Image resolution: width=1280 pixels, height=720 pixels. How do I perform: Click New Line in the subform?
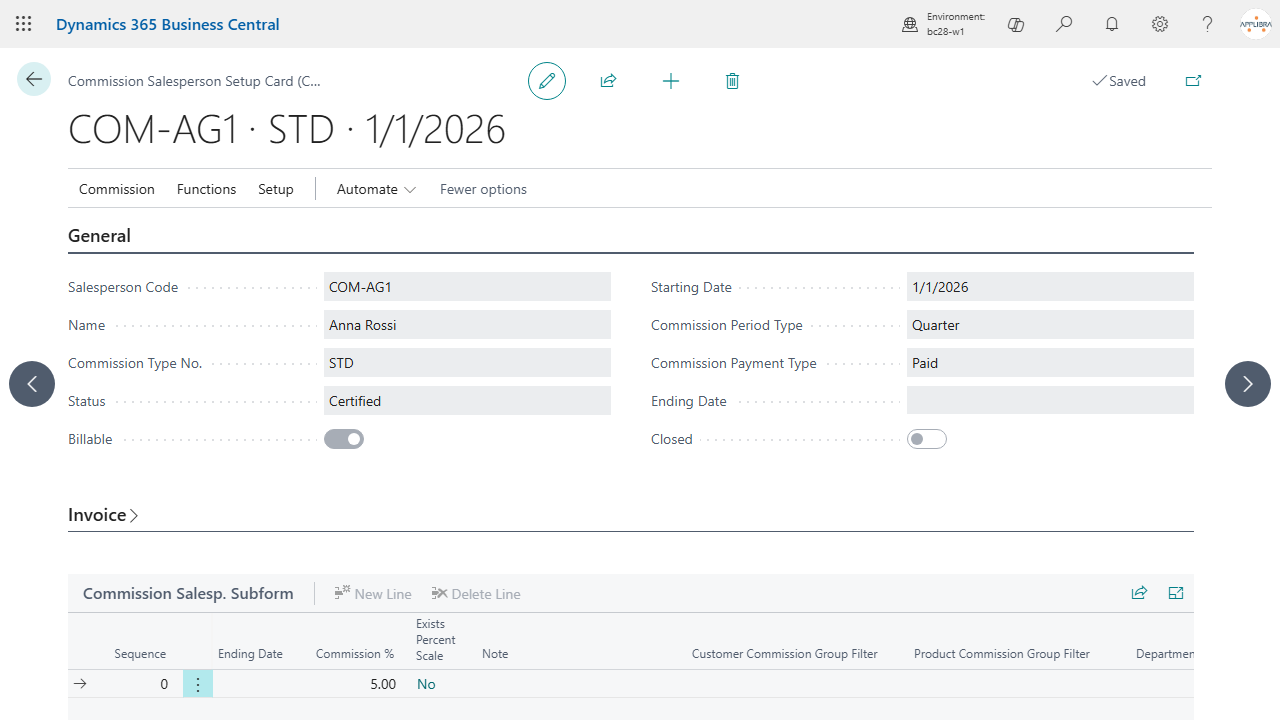[373, 593]
